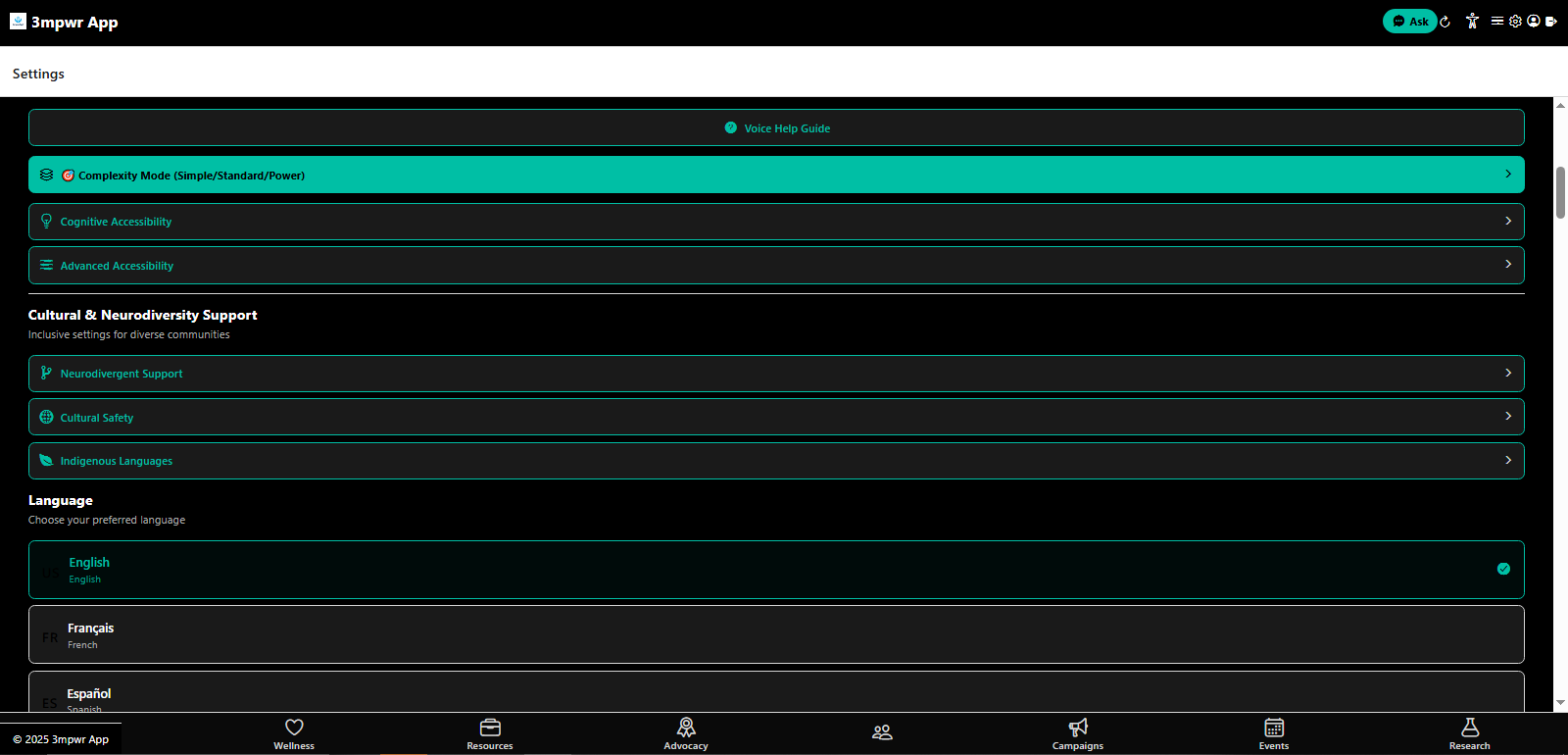Open the Indigenous Languages settings
The height and width of the screenshot is (755, 1568).
pyautogui.click(x=776, y=461)
